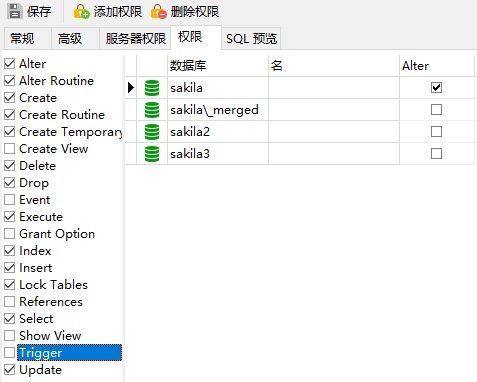Switch to the SQL 预览 tab

(251, 39)
